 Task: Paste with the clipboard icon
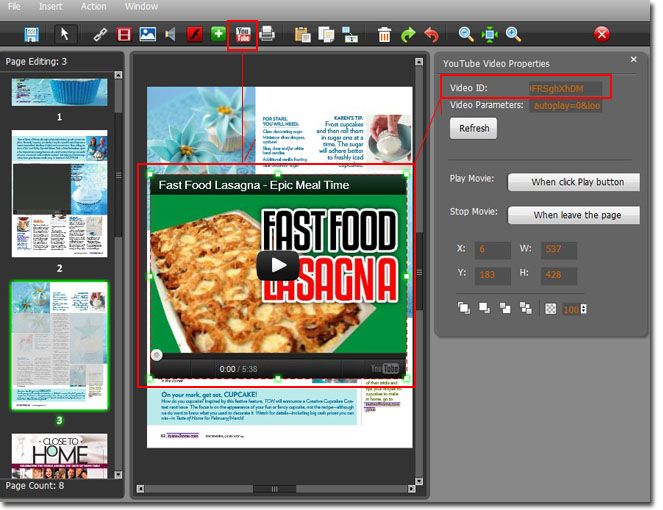(303, 35)
